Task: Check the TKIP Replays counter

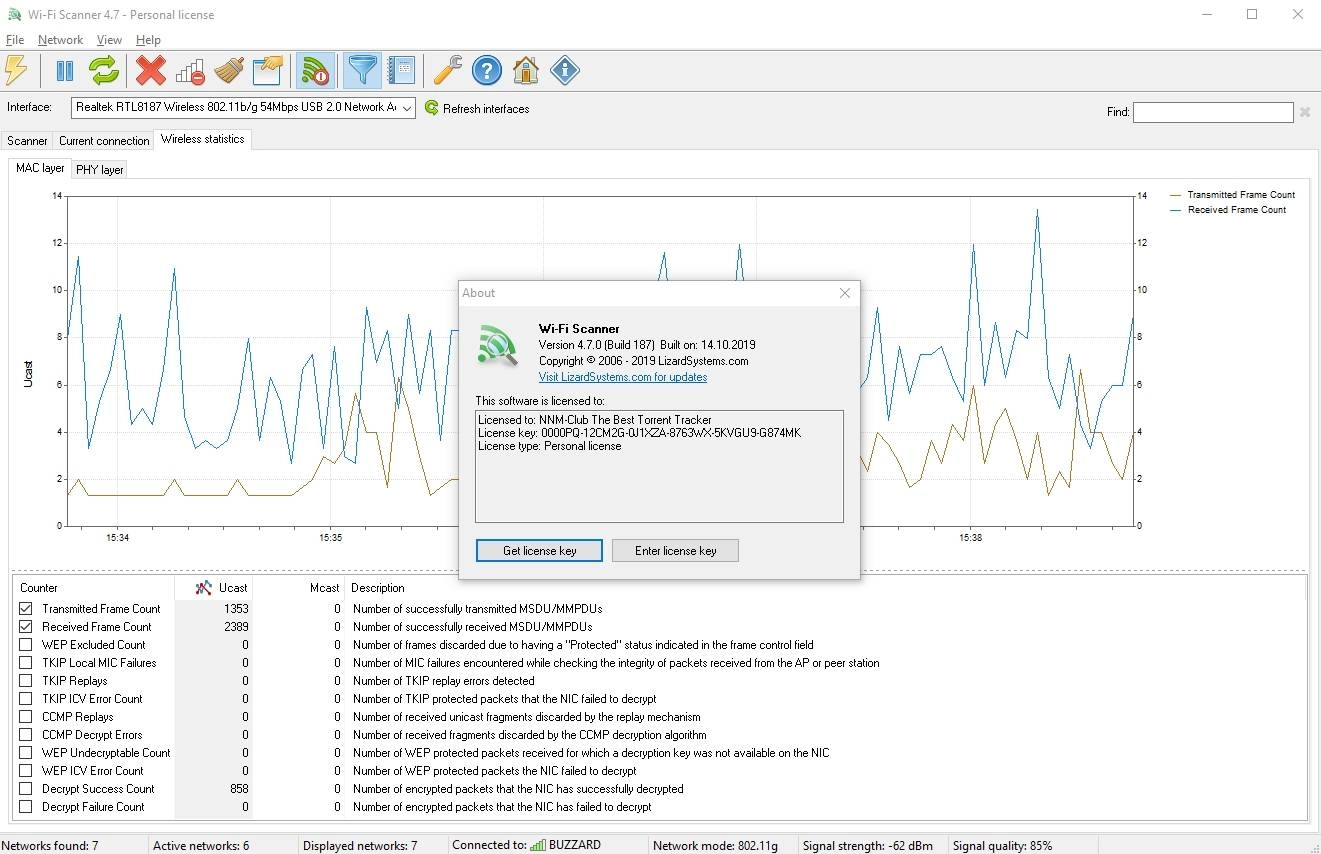Action: 26,680
